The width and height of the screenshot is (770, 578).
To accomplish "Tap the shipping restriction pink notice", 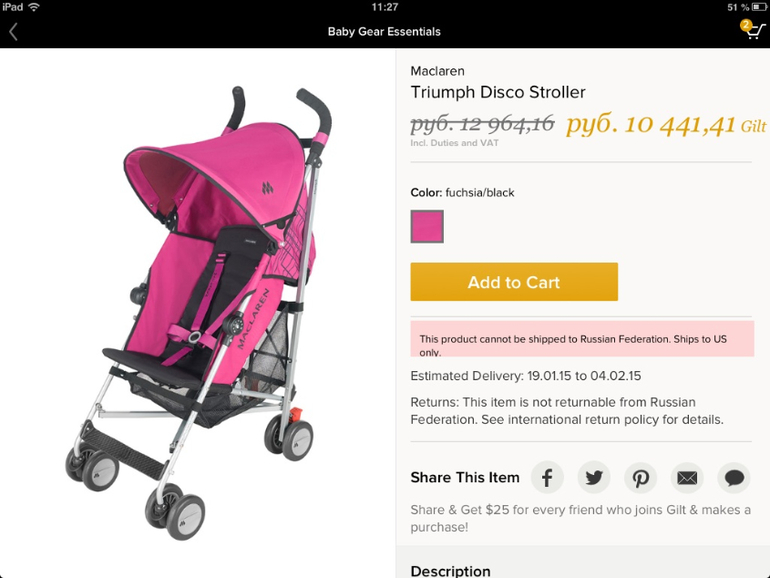I will pos(582,339).
